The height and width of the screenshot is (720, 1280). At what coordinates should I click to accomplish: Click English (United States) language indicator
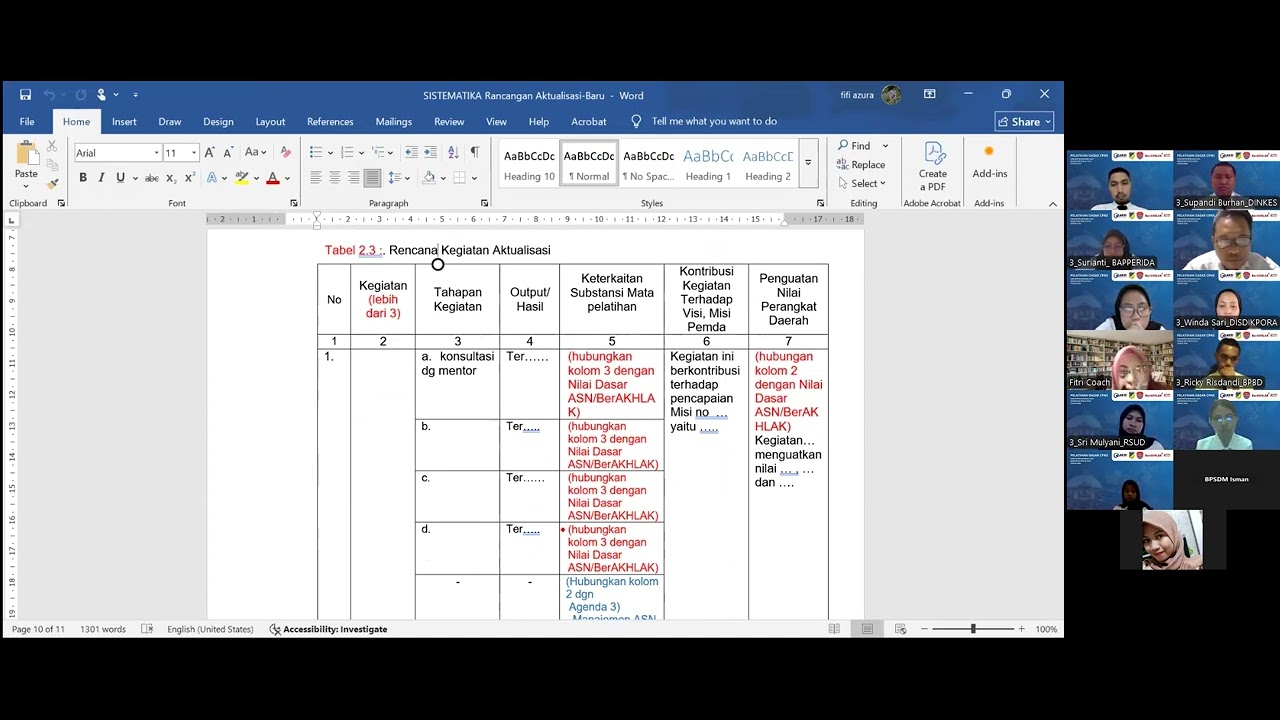pyautogui.click(x=210, y=629)
